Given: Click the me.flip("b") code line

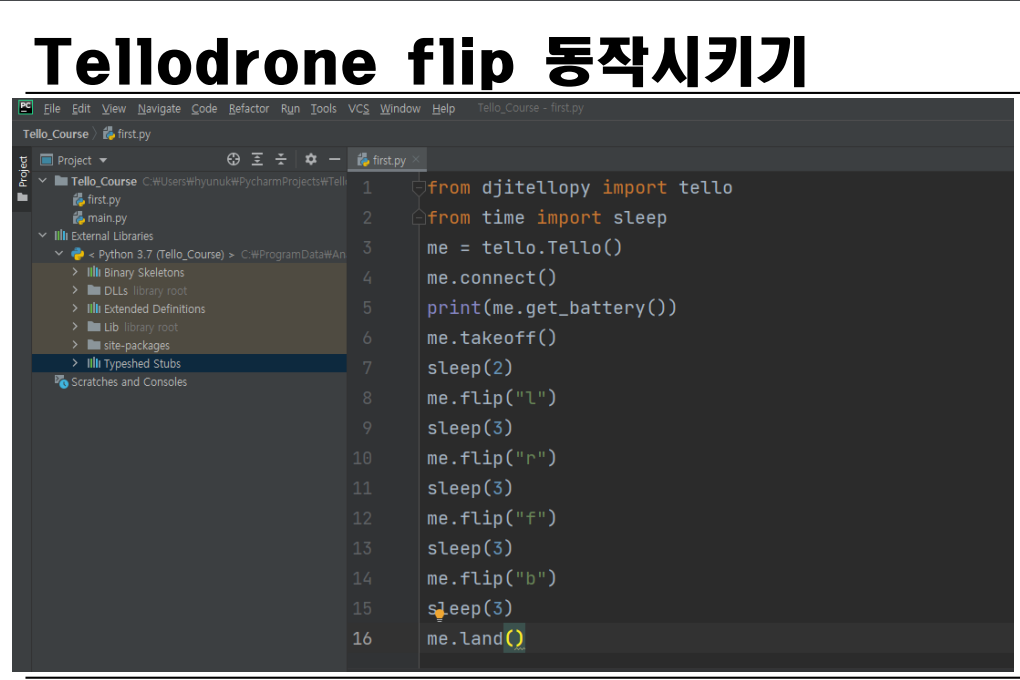Looking at the screenshot, I should (492, 578).
